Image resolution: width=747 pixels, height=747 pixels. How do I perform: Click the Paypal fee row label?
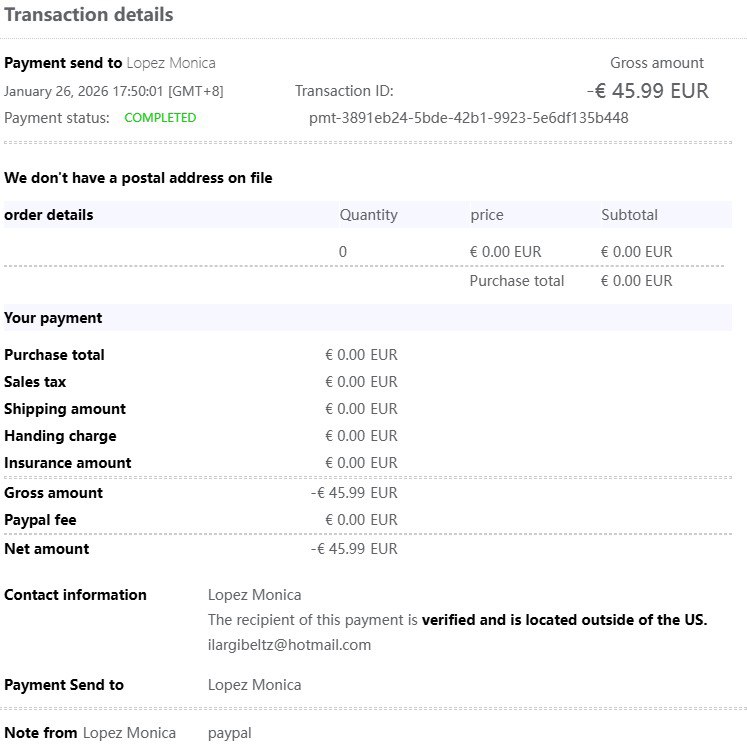(x=40, y=520)
